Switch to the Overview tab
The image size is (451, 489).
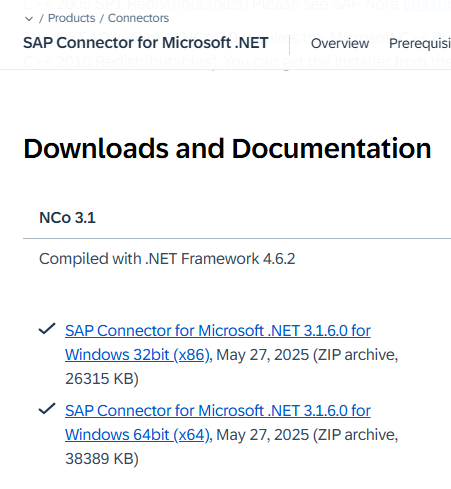tap(340, 43)
